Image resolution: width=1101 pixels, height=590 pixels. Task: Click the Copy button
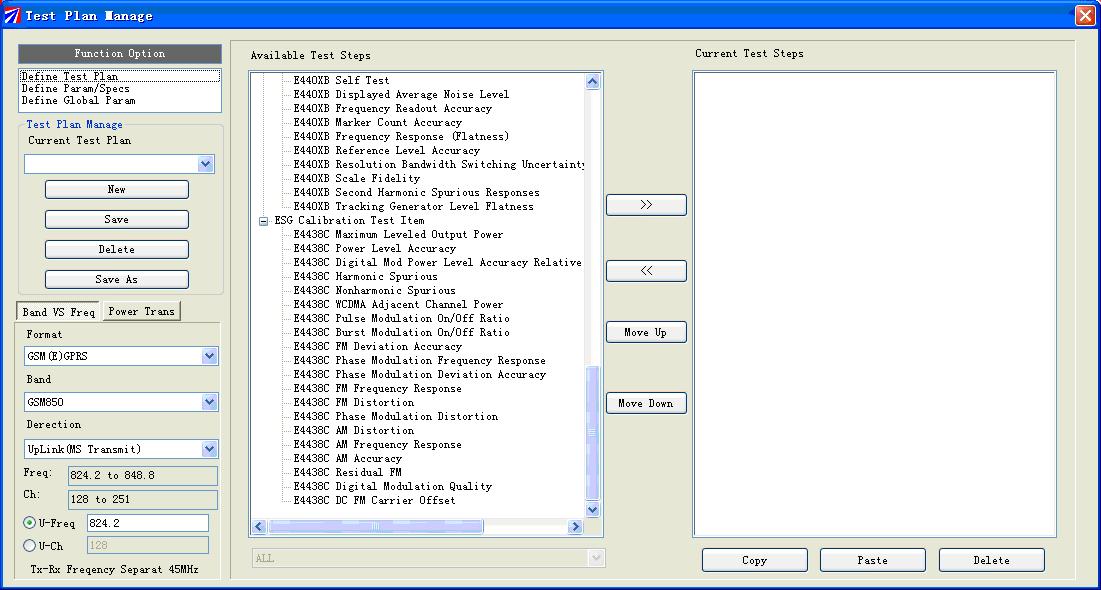click(754, 560)
